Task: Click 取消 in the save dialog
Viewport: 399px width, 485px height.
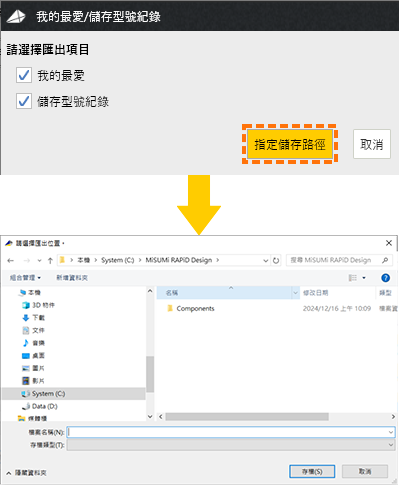Action: (365, 471)
